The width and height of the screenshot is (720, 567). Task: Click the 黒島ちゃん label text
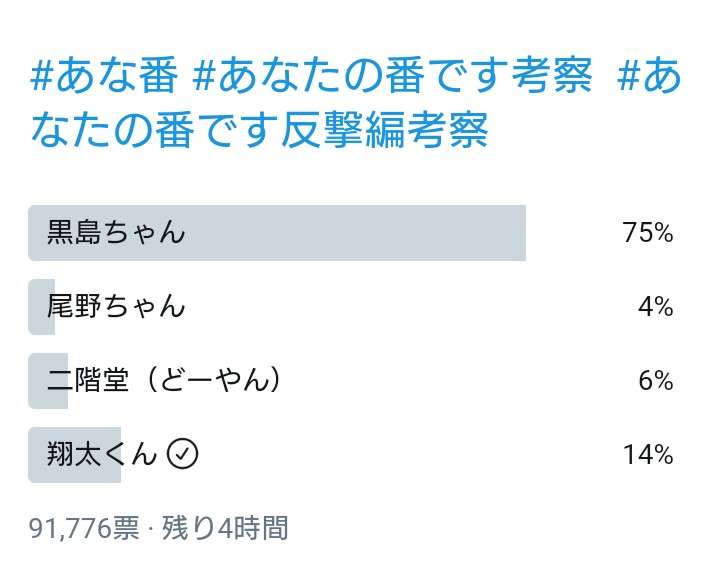(x=116, y=232)
